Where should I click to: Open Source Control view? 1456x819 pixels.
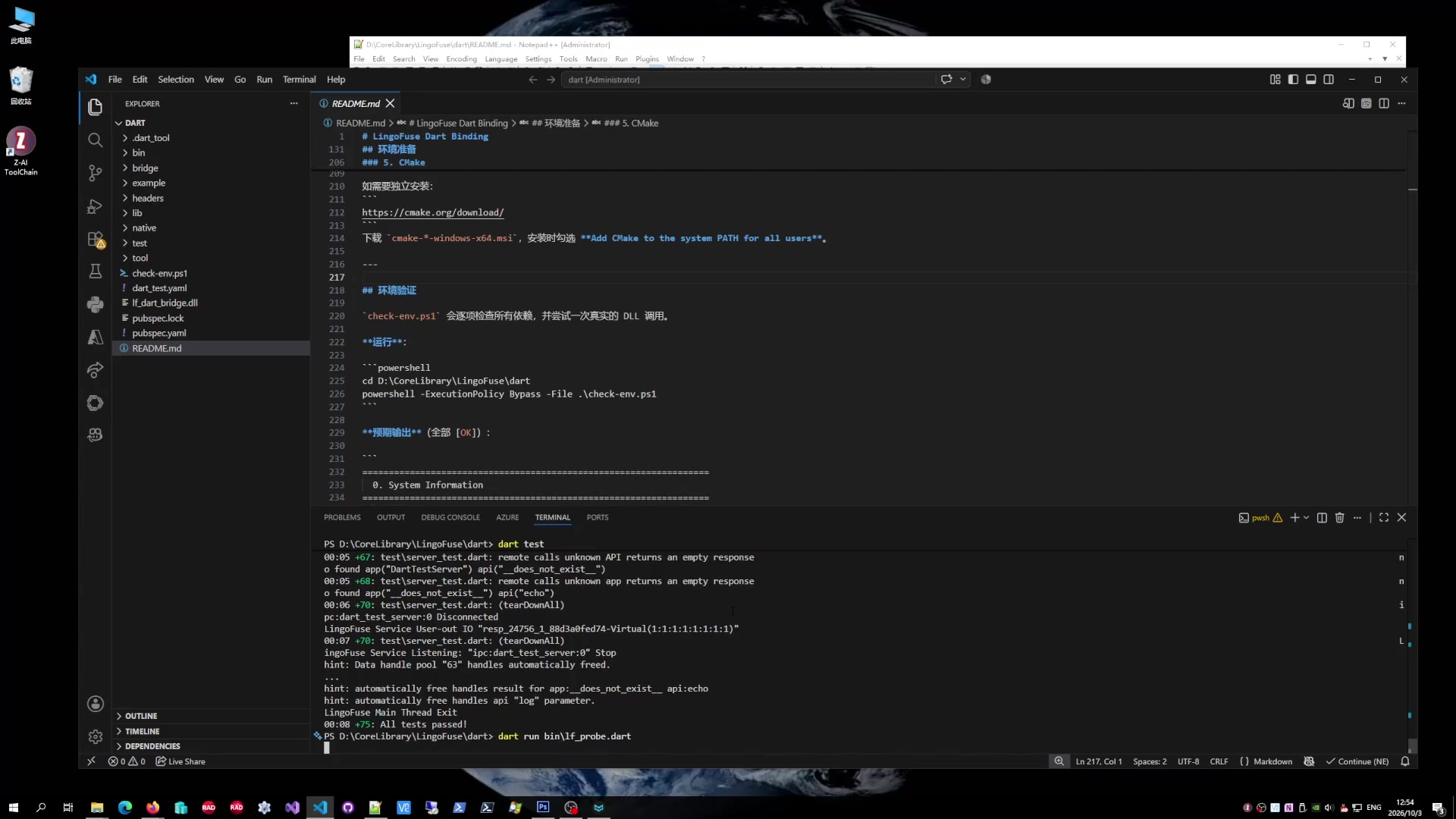[95, 173]
